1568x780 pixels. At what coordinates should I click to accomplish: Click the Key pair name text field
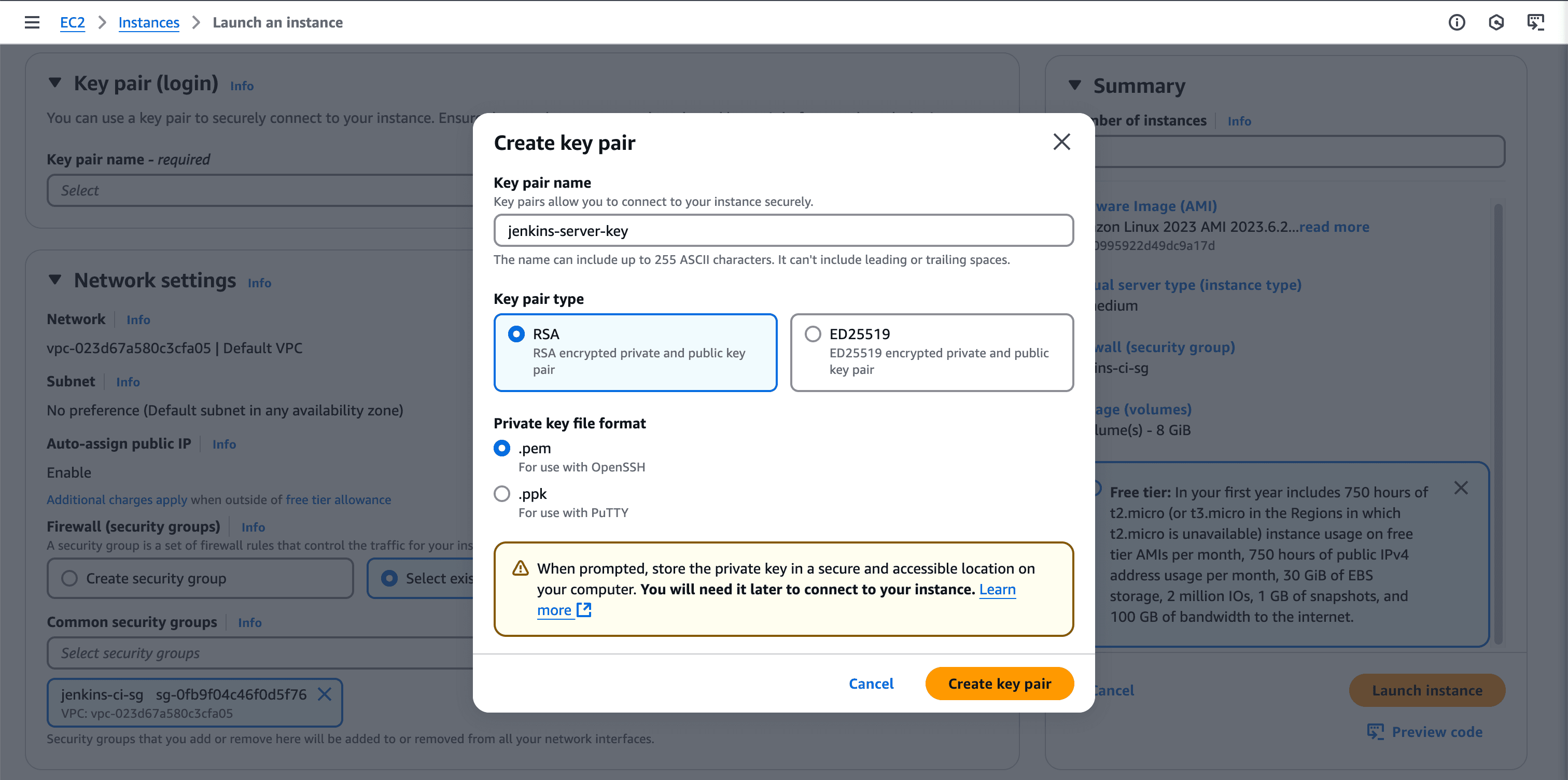(783, 231)
